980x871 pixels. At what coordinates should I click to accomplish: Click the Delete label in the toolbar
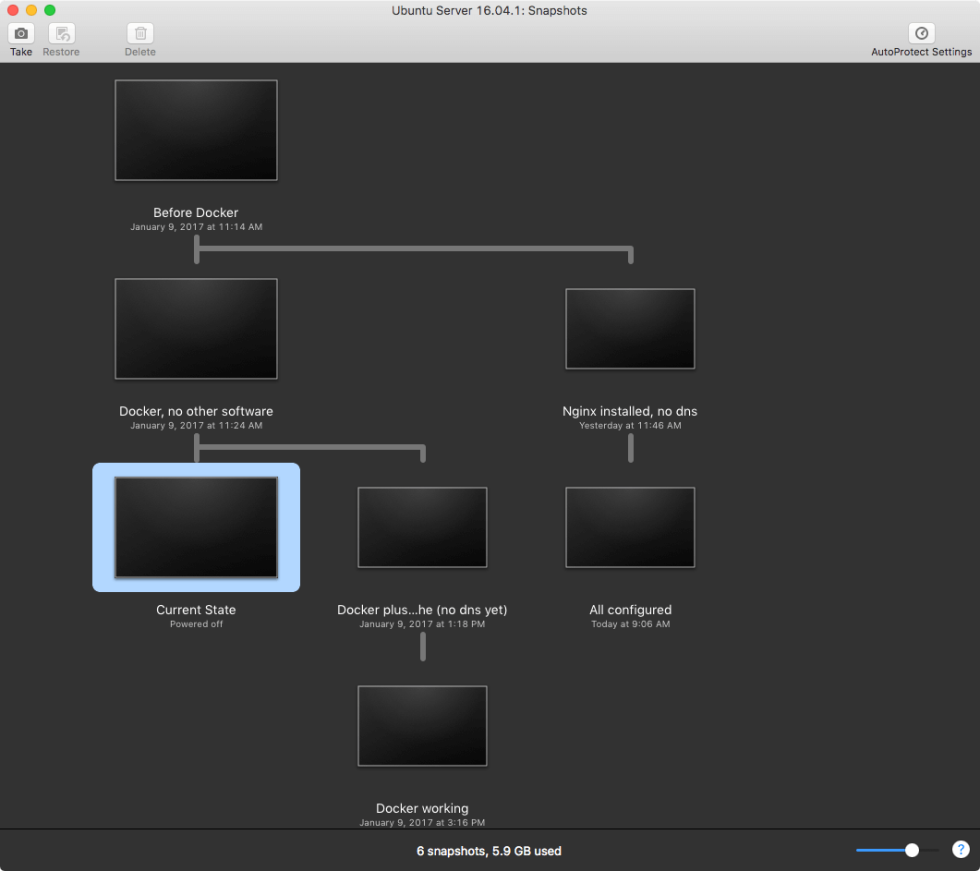point(139,52)
